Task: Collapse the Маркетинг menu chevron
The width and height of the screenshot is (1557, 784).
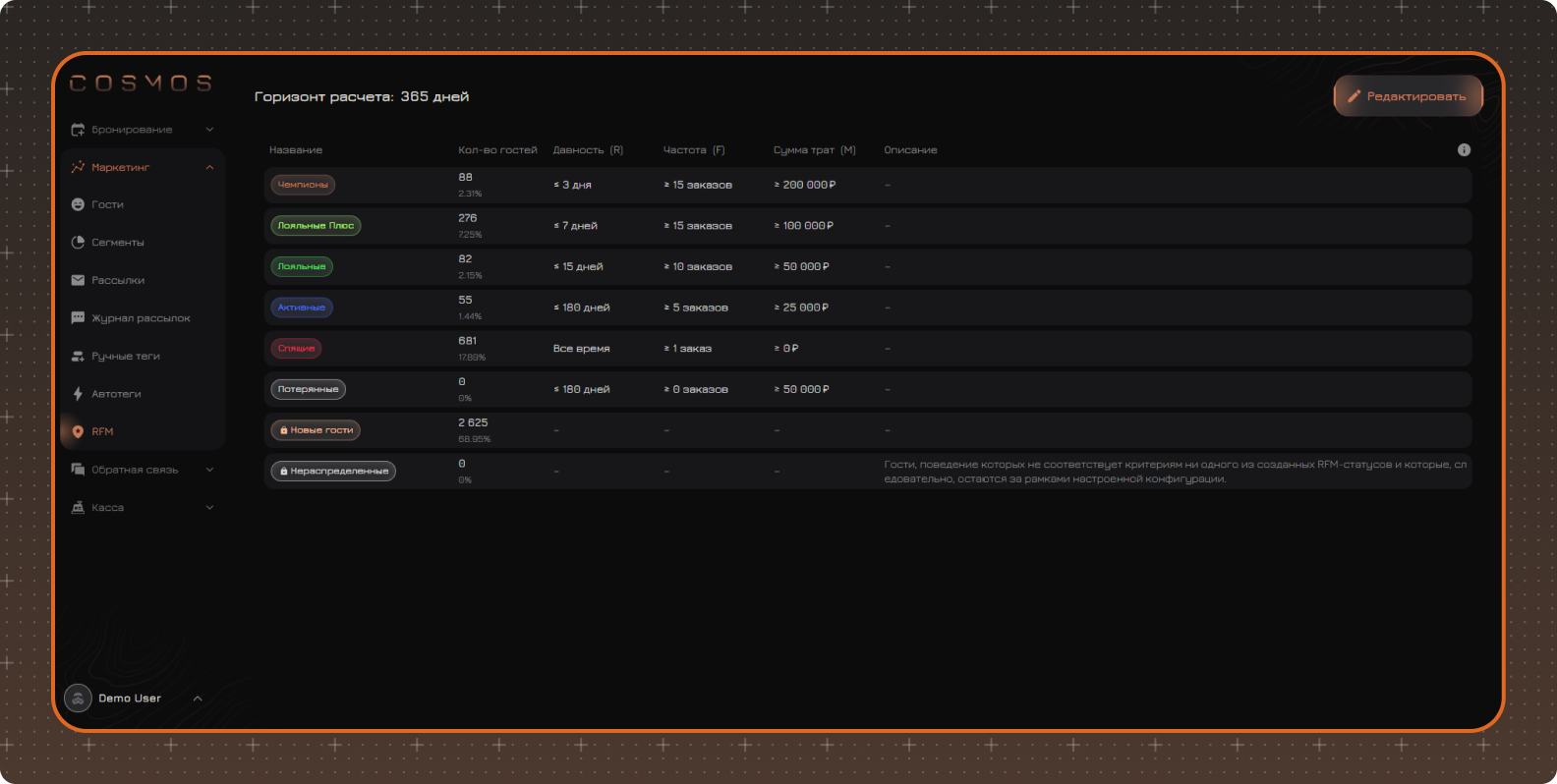Action: pyautogui.click(x=209, y=167)
